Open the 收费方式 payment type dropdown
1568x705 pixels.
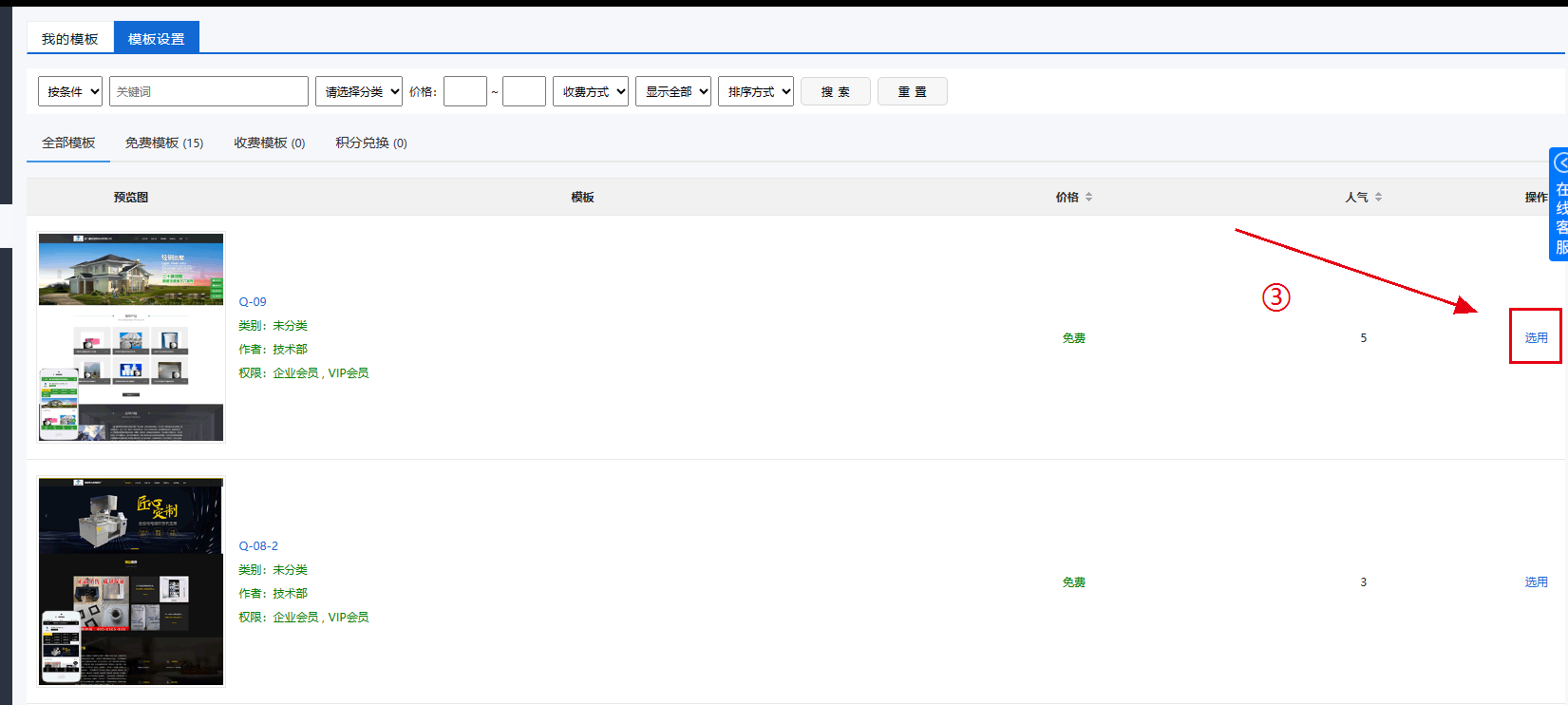pos(591,91)
